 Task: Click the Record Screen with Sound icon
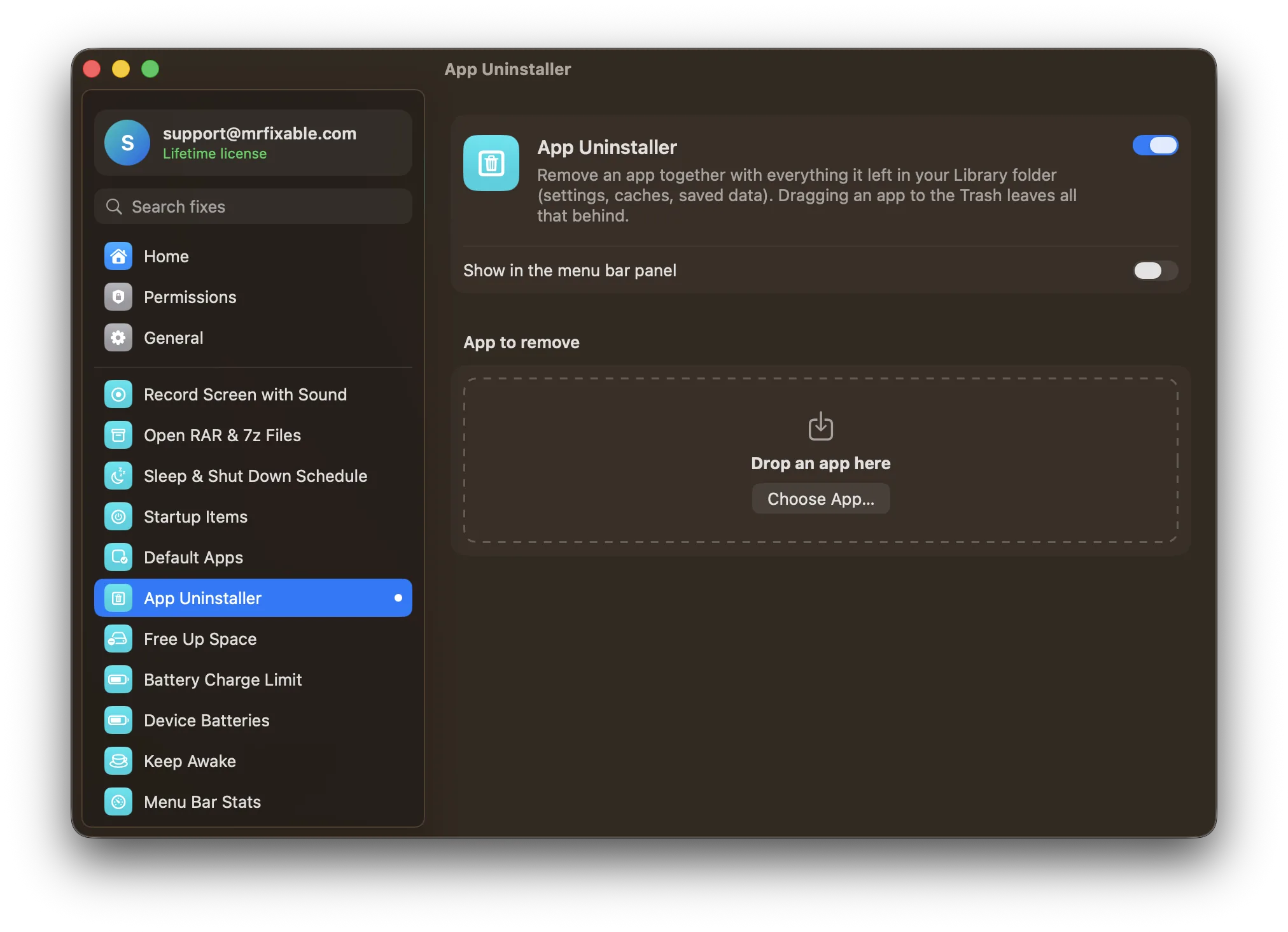[118, 395]
